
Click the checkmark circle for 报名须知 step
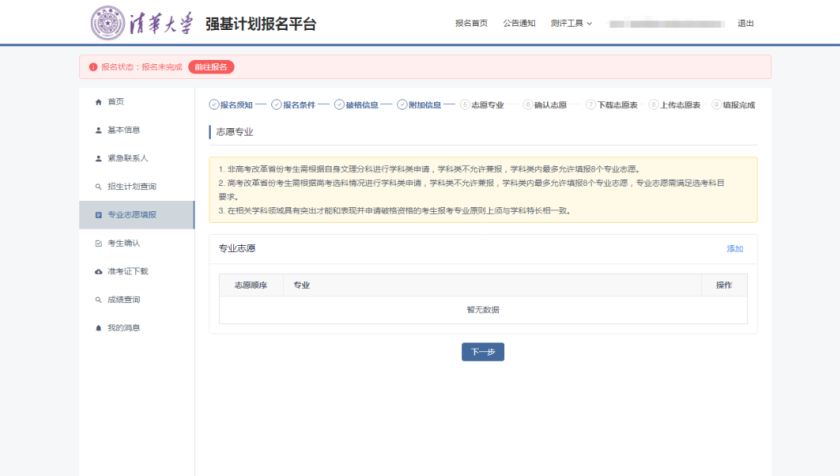click(x=214, y=104)
